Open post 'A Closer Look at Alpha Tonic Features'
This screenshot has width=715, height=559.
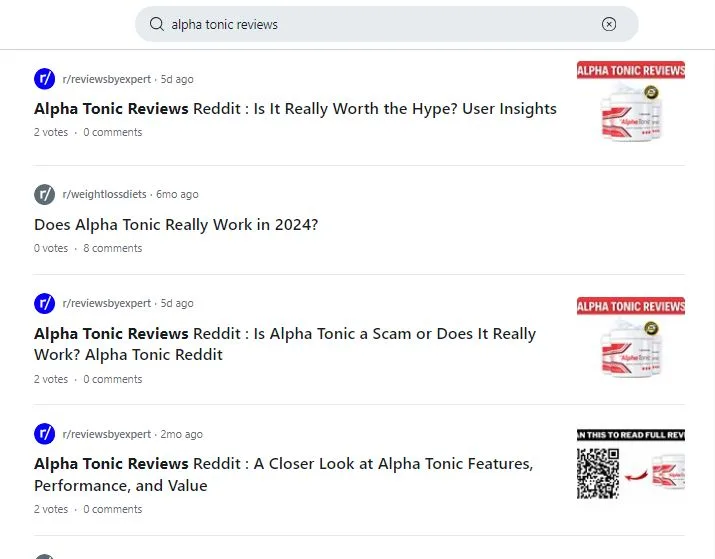(x=284, y=475)
